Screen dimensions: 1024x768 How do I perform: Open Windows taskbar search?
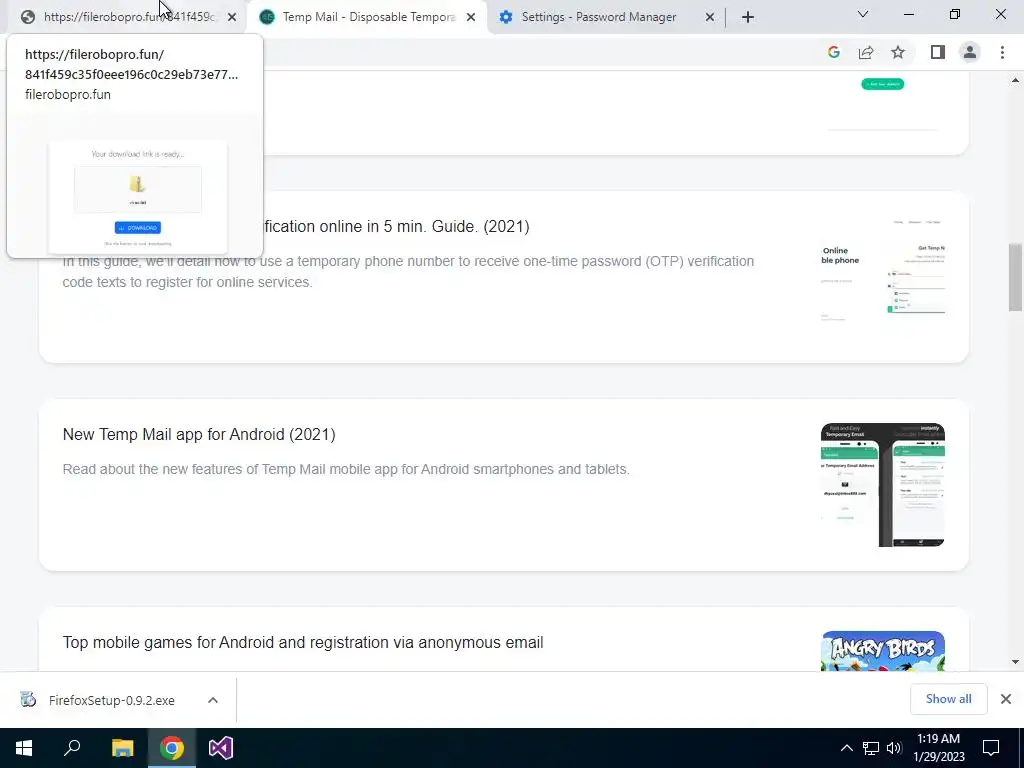click(x=72, y=748)
